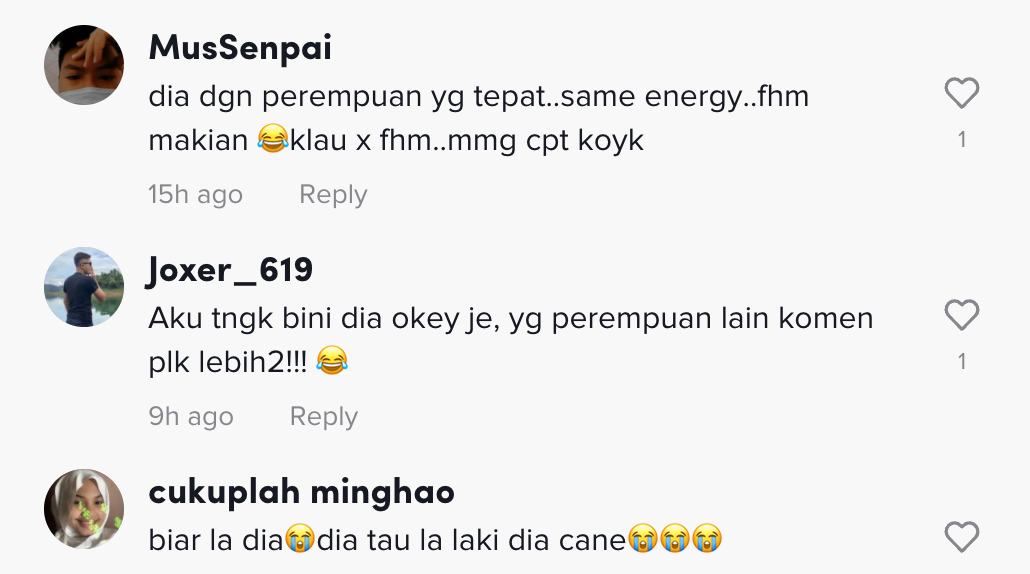Open cukuplah minghao's profile avatar

[x=84, y=509]
